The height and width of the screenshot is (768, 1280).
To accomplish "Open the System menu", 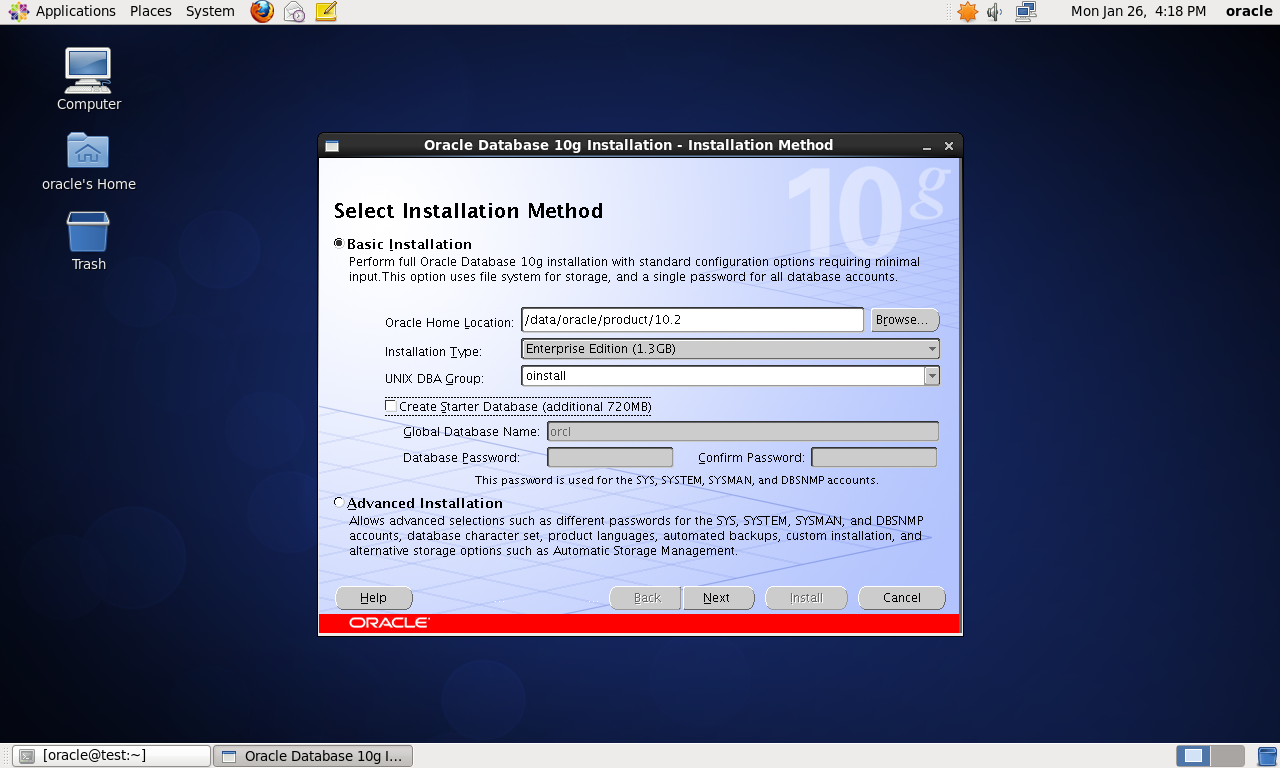I will pos(210,11).
